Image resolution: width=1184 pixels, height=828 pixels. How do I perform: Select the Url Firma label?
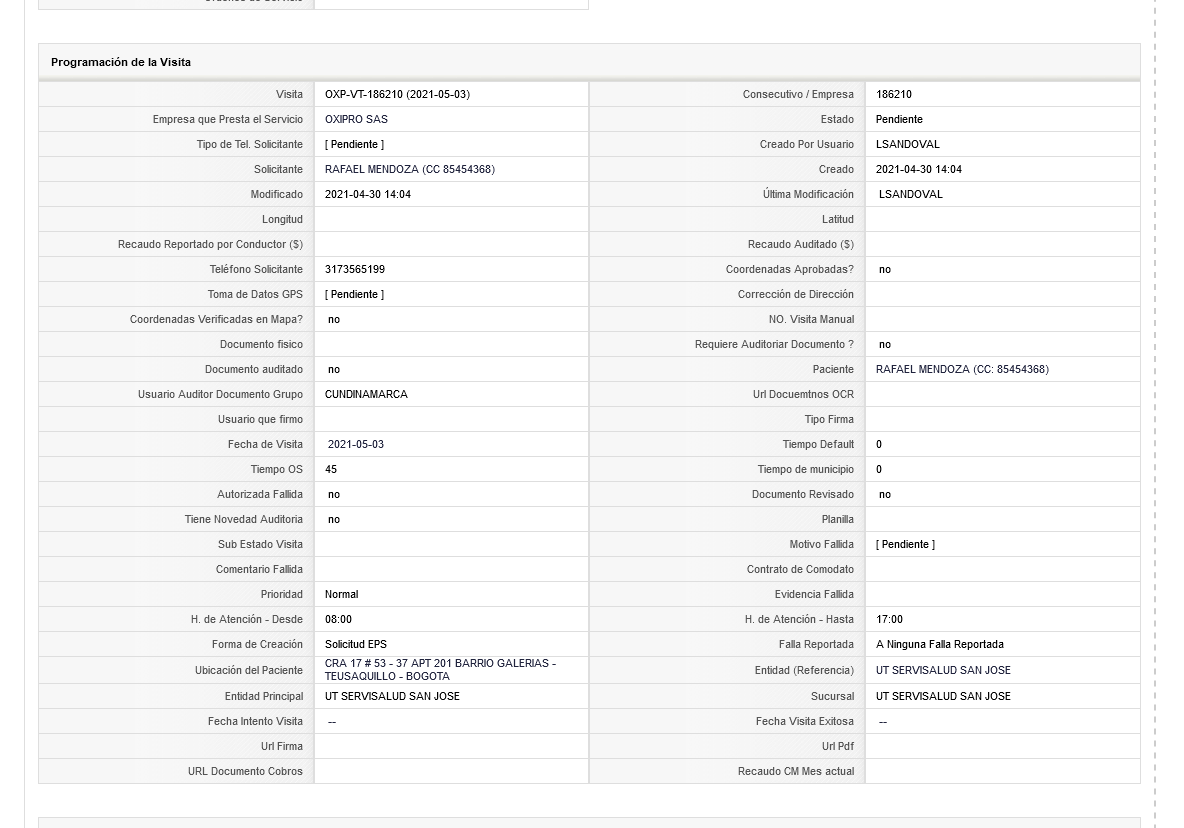point(282,746)
